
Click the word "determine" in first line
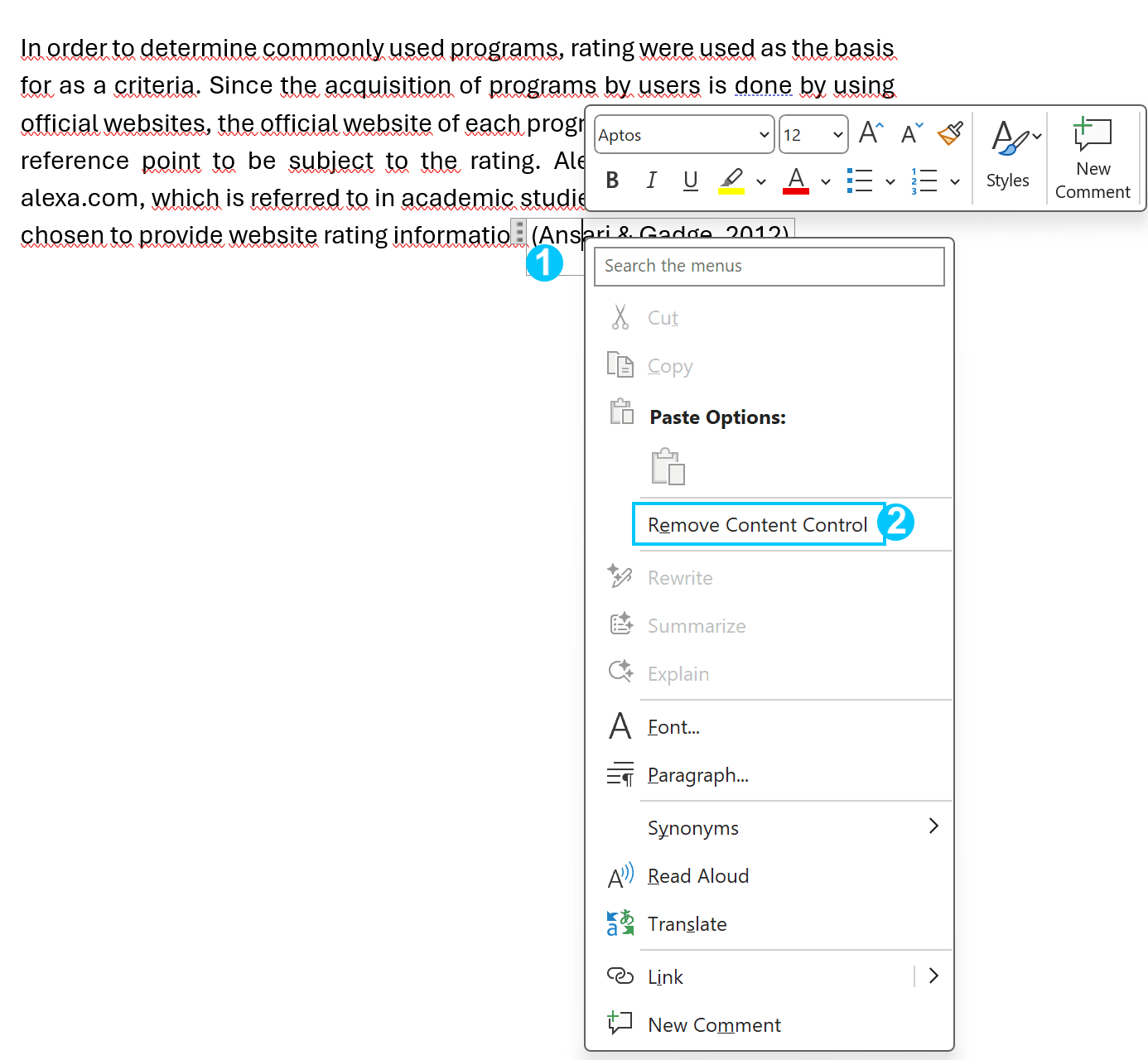coord(198,48)
